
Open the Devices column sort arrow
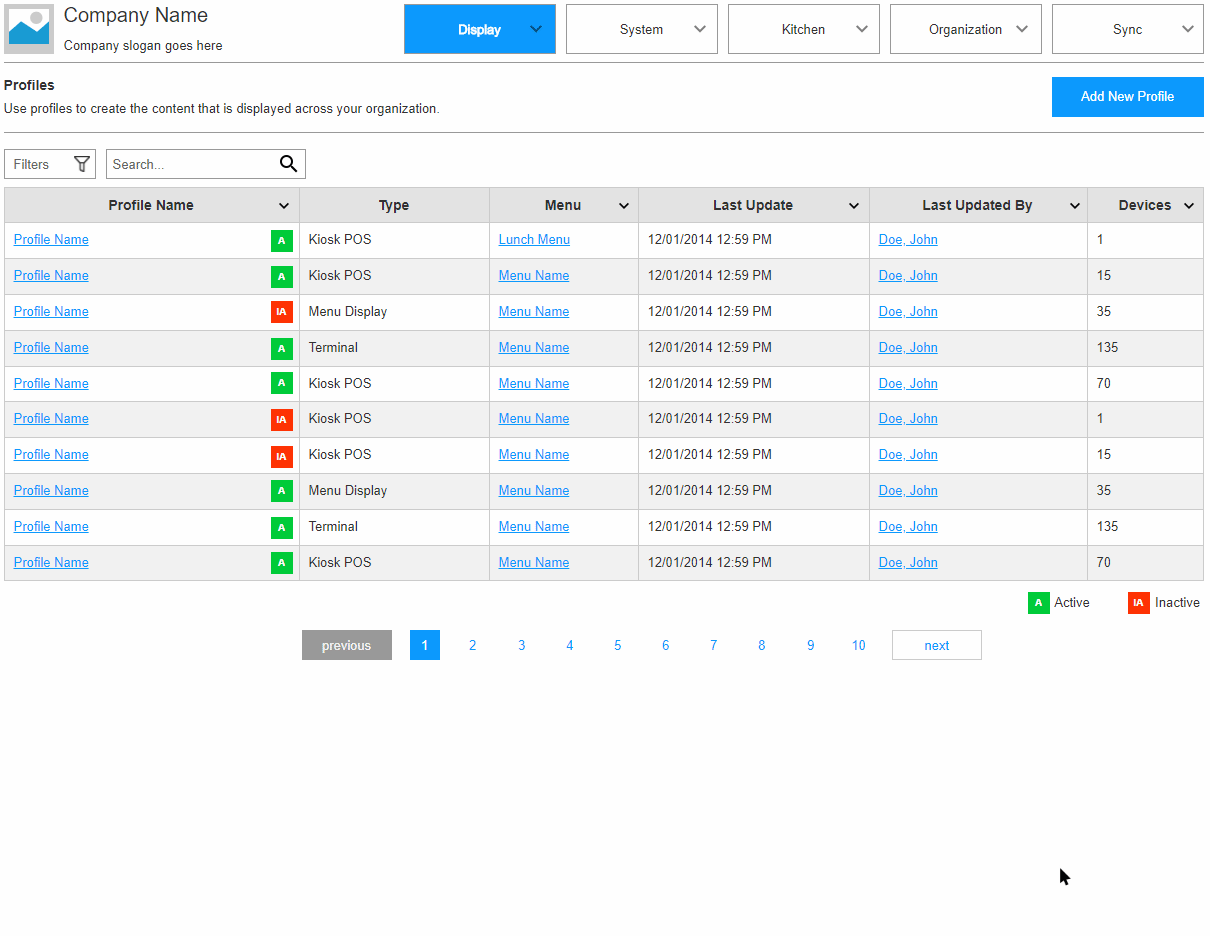point(1189,206)
